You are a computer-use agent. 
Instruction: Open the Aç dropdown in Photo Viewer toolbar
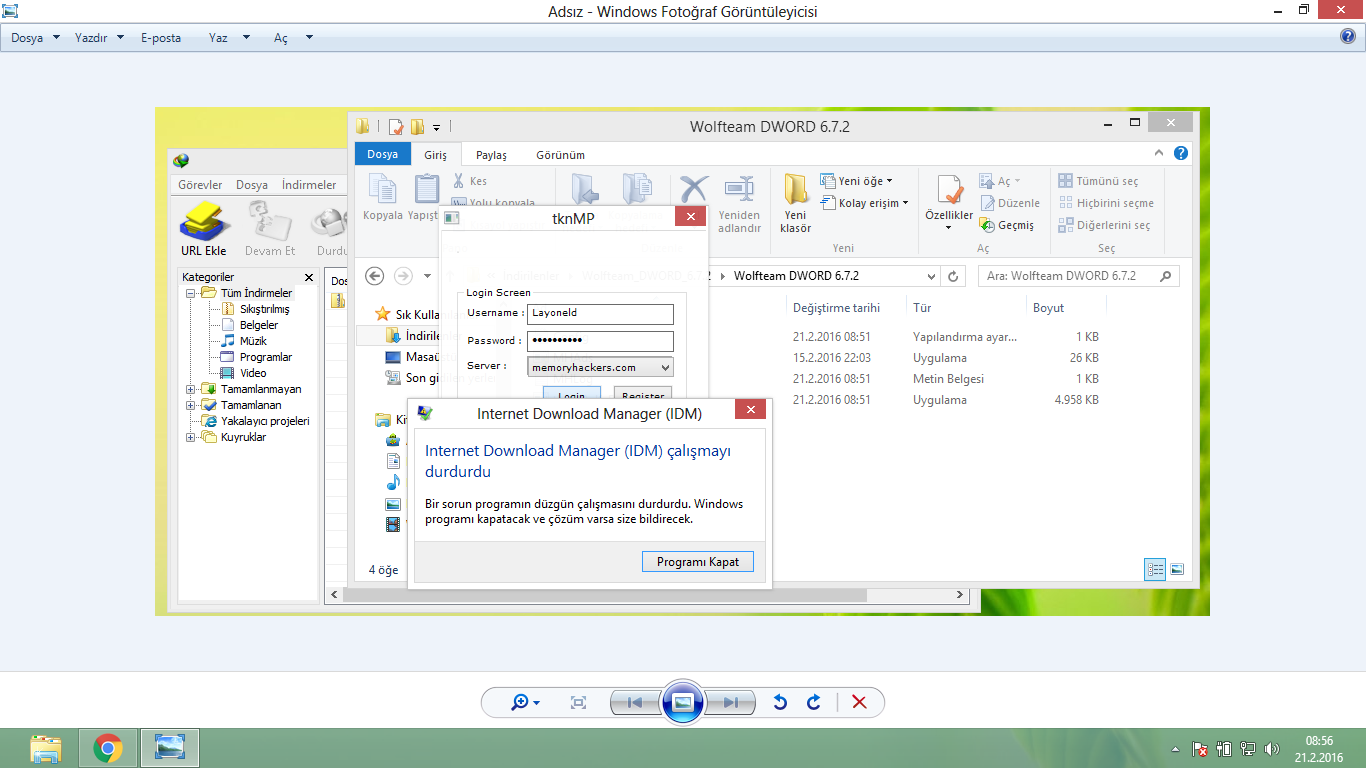[x=293, y=38]
